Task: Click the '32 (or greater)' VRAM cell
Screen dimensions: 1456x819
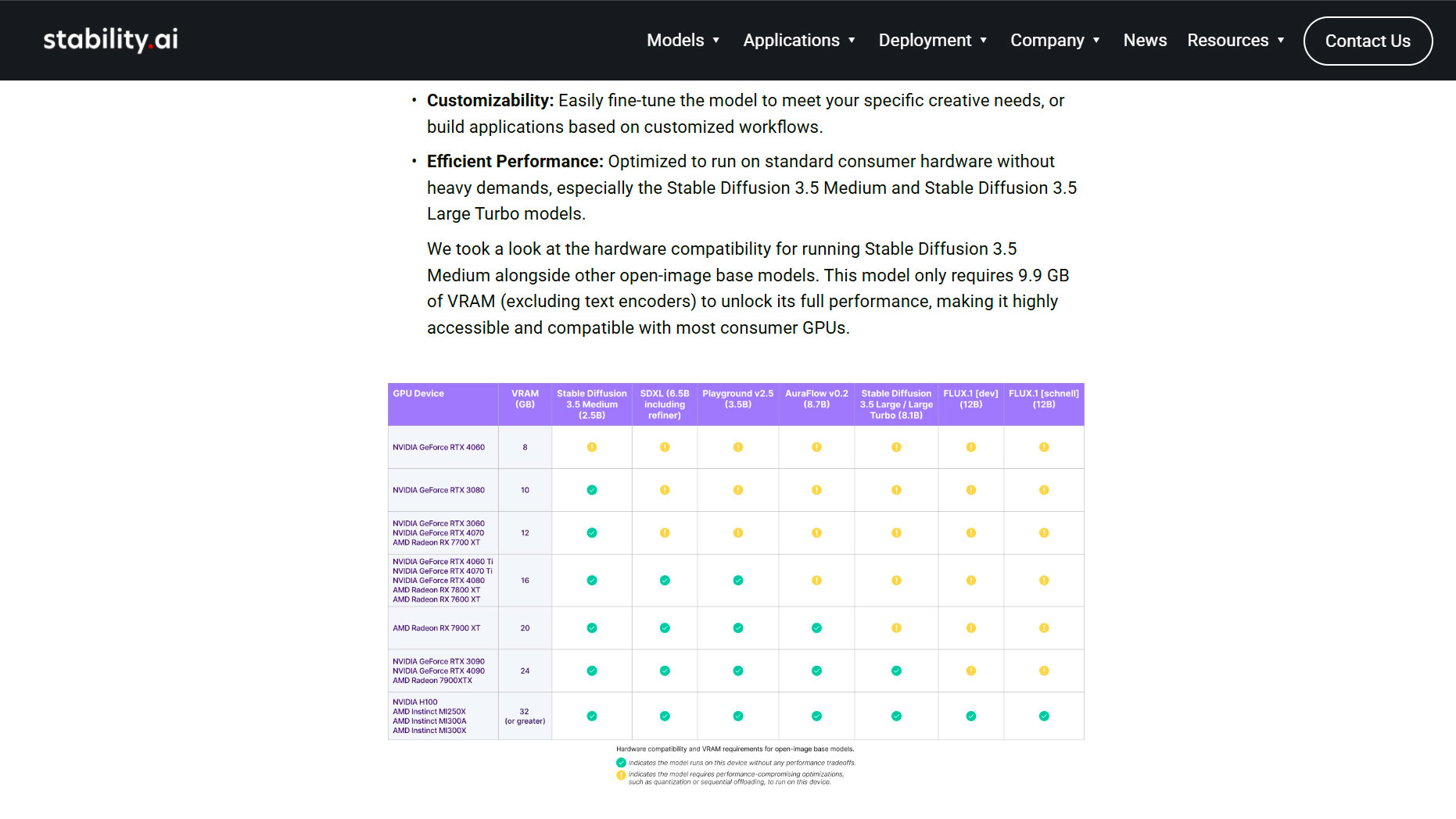Action: [x=525, y=717]
